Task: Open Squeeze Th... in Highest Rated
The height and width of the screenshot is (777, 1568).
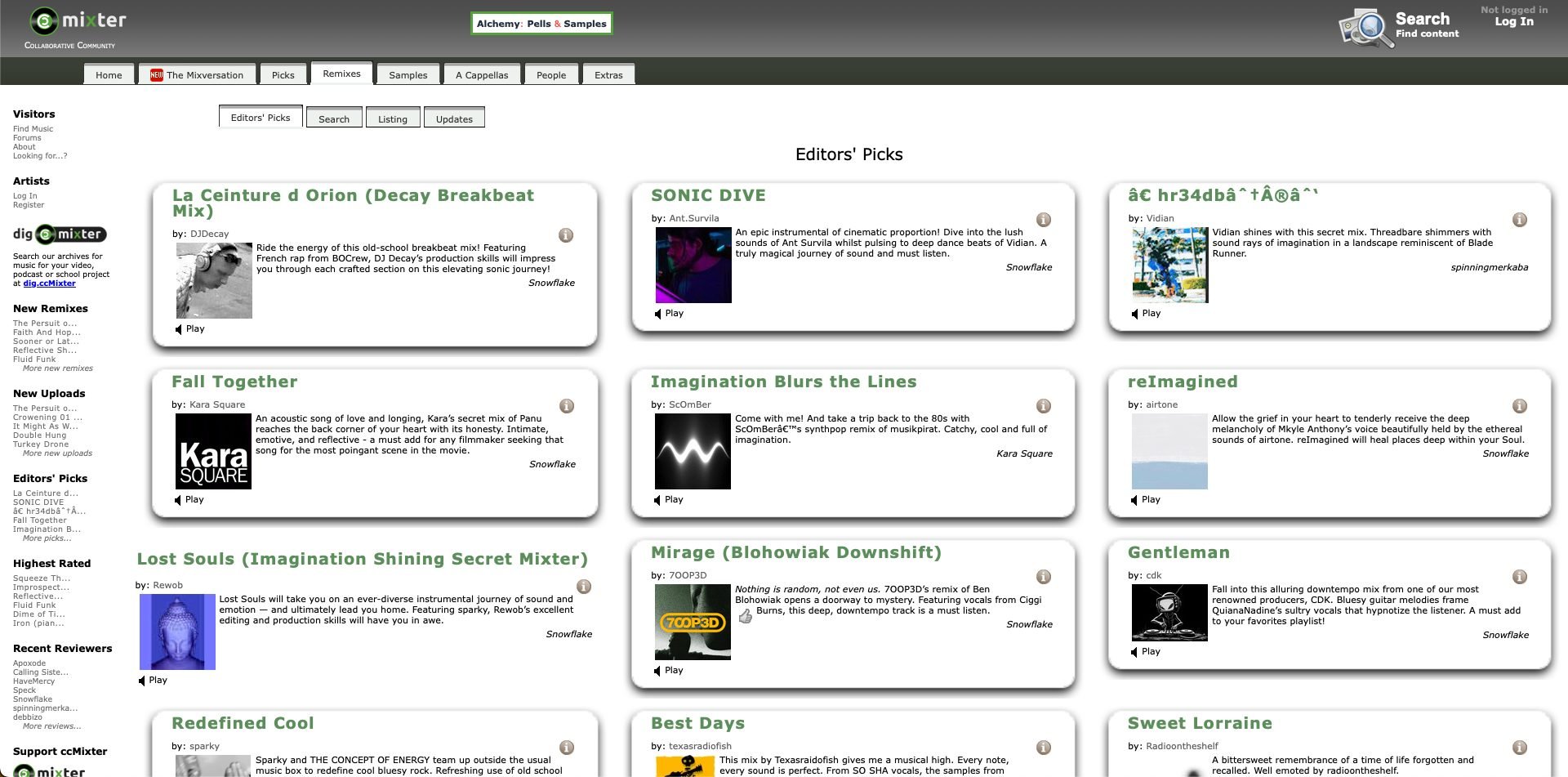Action: 42,578
